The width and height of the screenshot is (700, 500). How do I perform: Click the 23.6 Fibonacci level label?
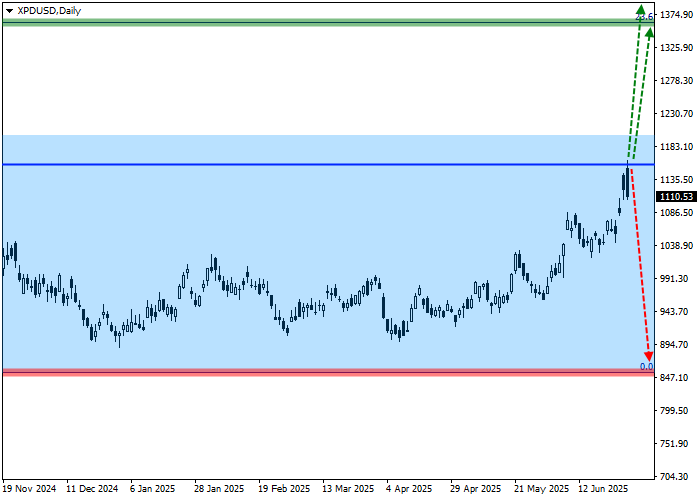(645, 18)
